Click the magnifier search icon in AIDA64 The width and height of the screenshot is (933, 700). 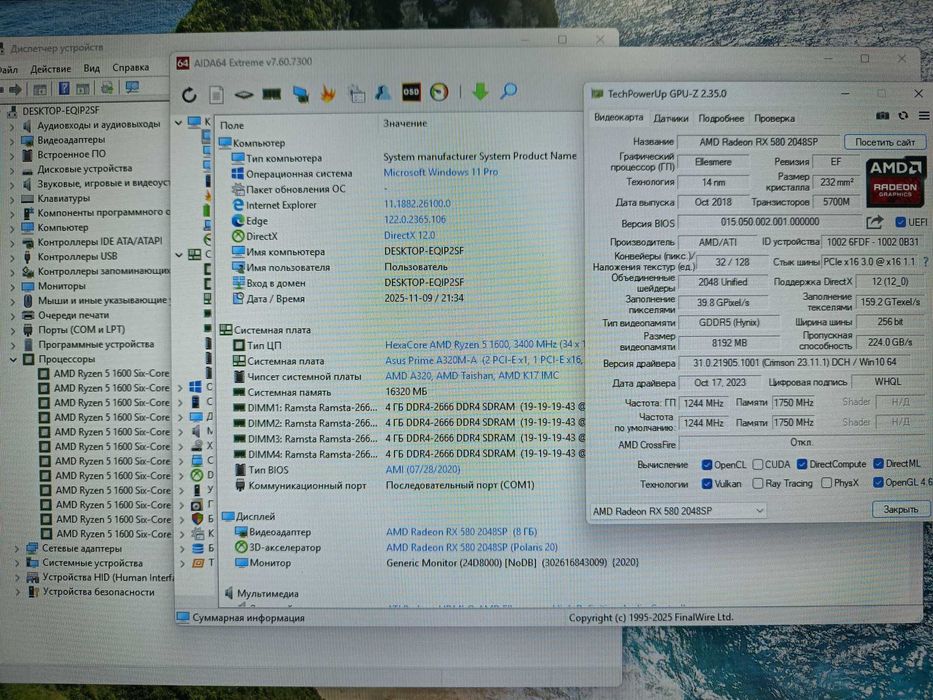pyautogui.click(x=508, y=91)
